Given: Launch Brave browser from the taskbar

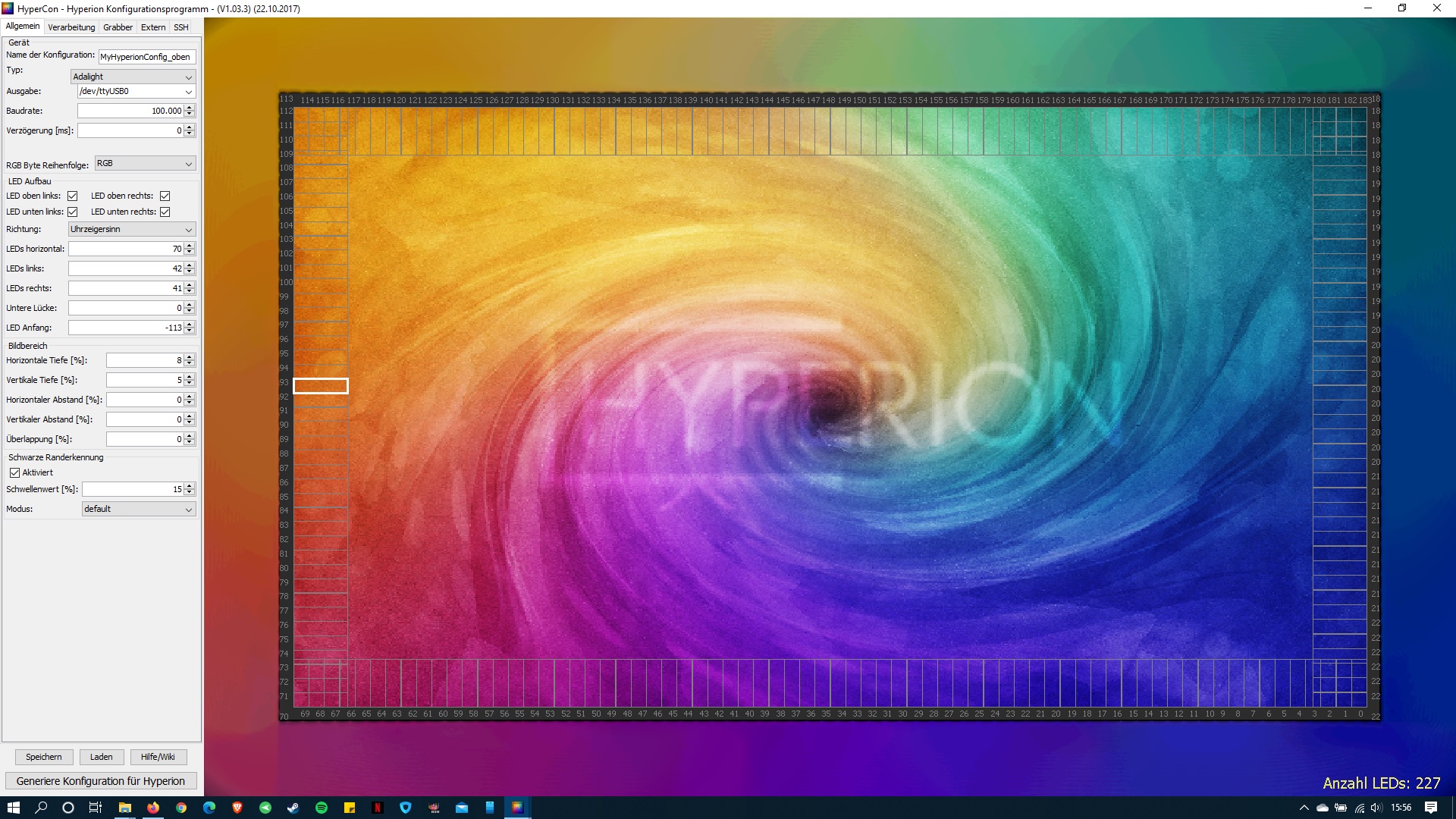Looking at the screenshot, I should pos(237,808).
